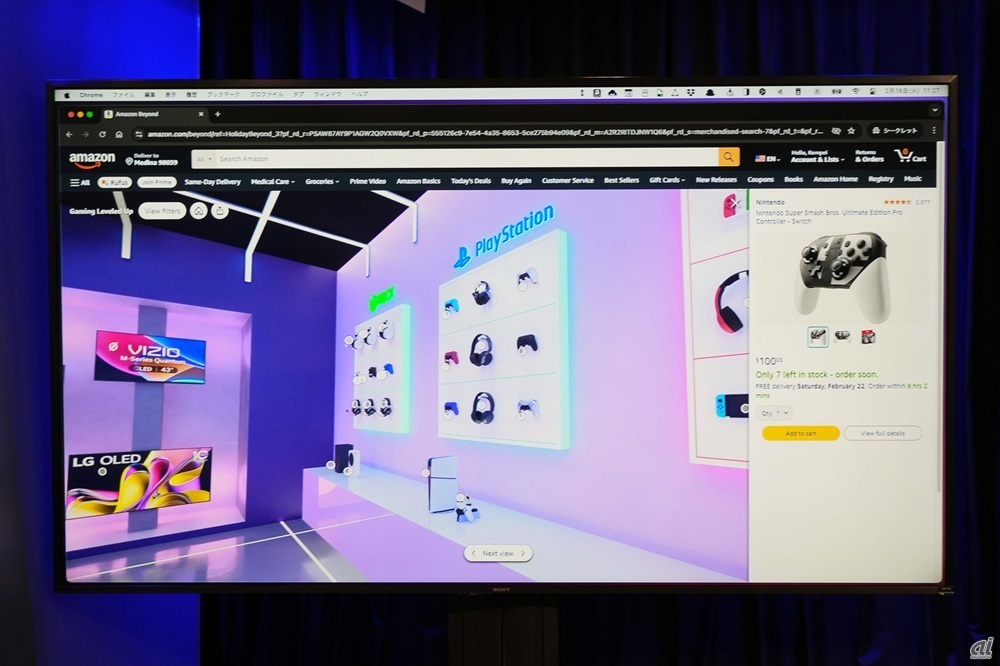Viewport: 1000px width, 666px height.
Task: Click into the Search Amazon field
Action: [467, 158]
